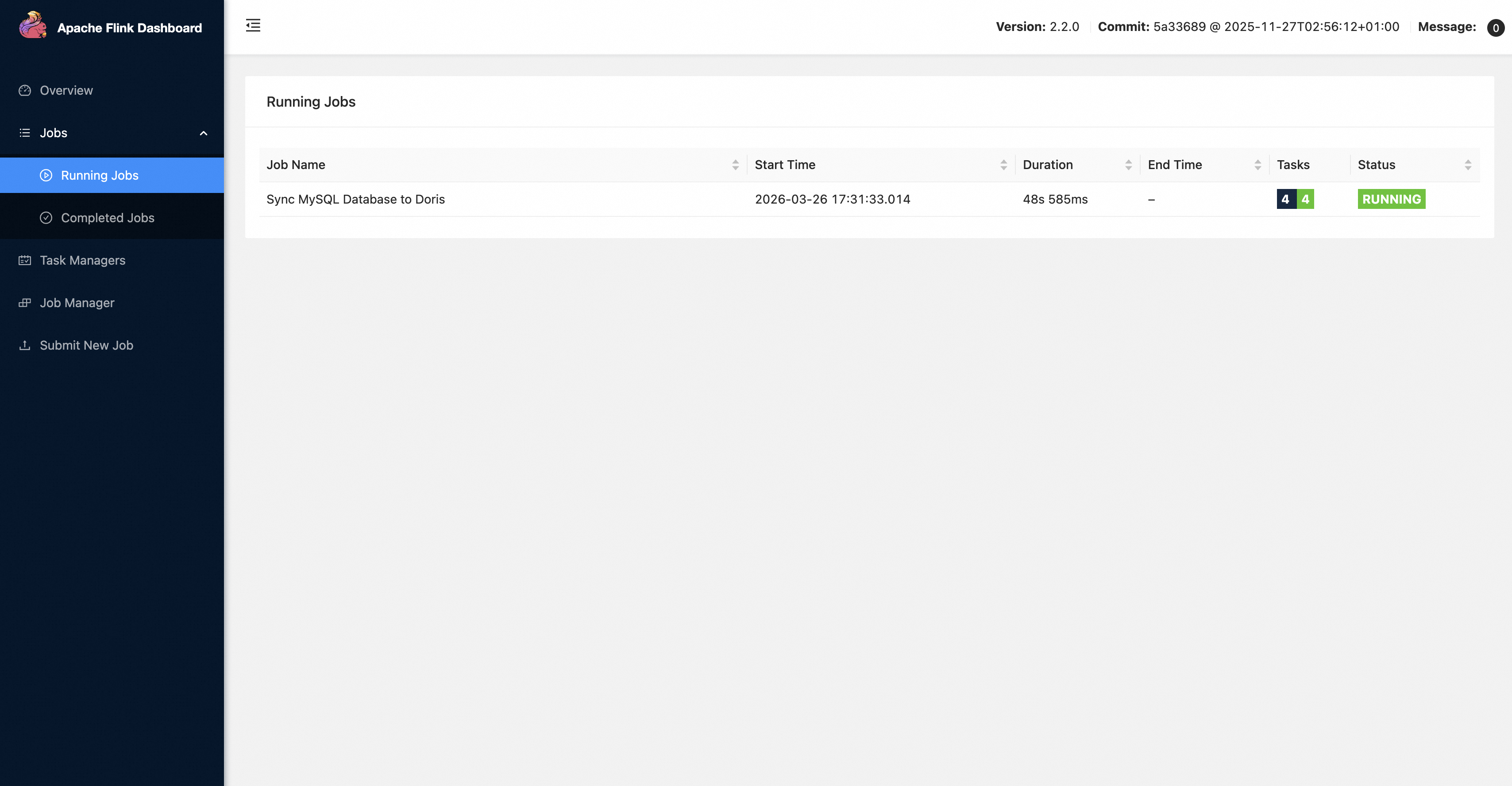
Task: Sort table by Status arrows
Action: 1467,165
